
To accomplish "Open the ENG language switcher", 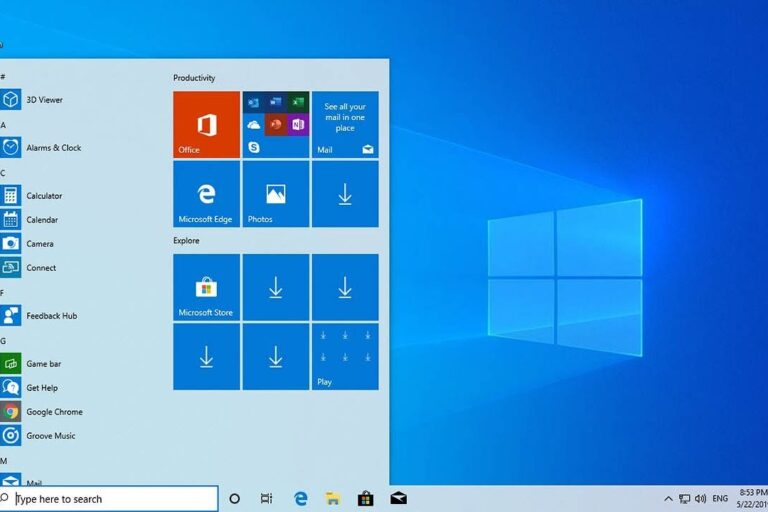I will (x=721, y=498).
